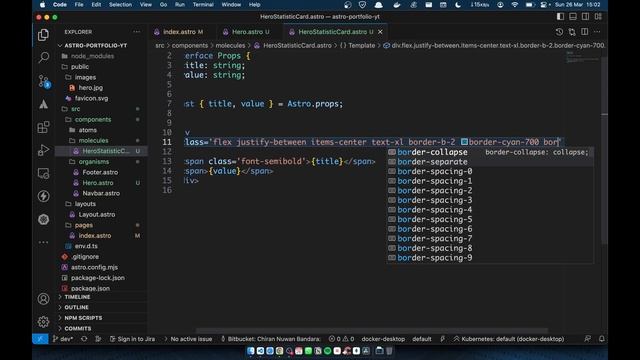Open timeline history icon in editor toolbar
Image resolution: width=640 pixels, height=360 pixels.
(x=559, y=32)
